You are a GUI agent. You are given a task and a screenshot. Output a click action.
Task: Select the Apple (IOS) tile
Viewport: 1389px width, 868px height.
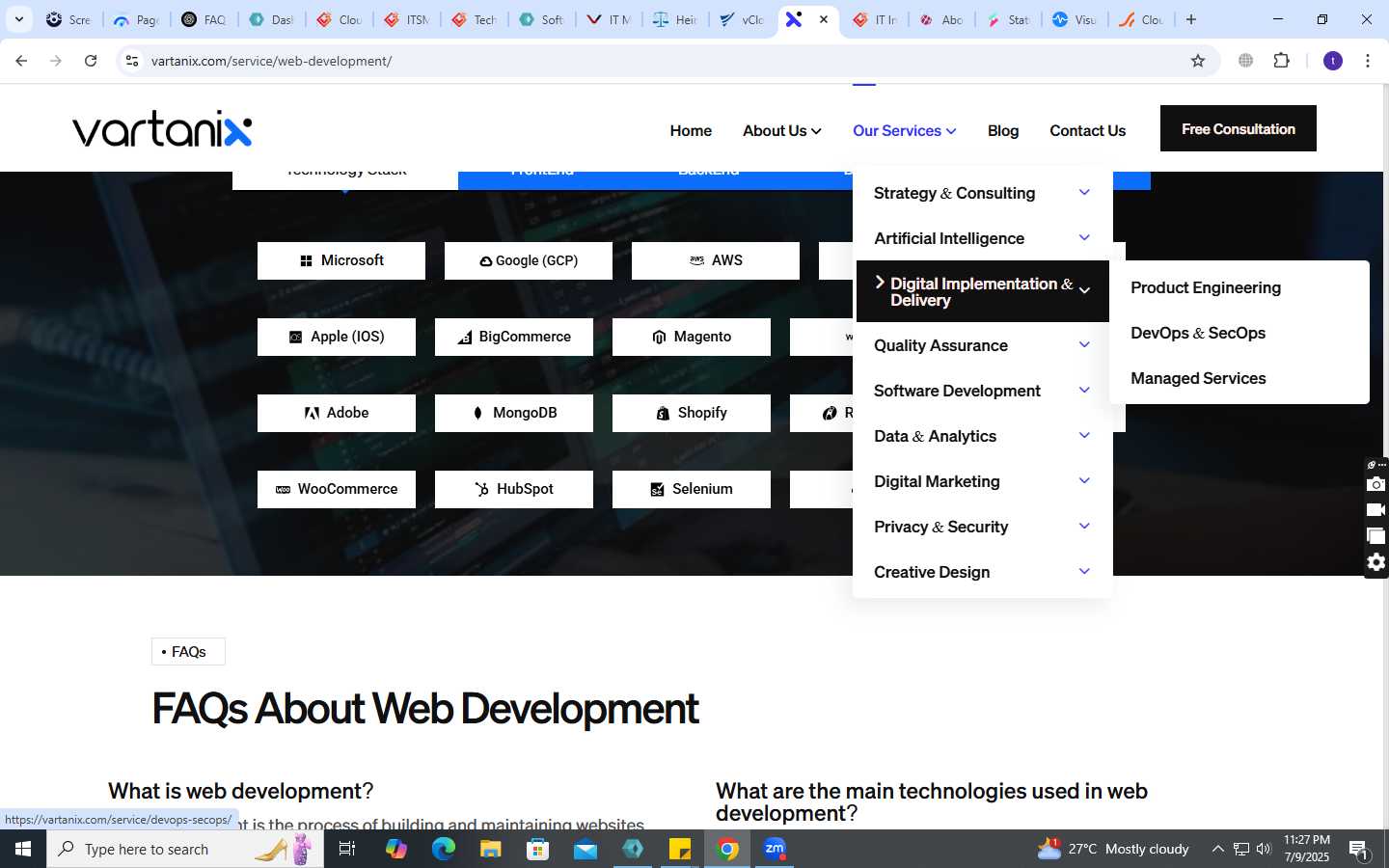click(337, 337)
